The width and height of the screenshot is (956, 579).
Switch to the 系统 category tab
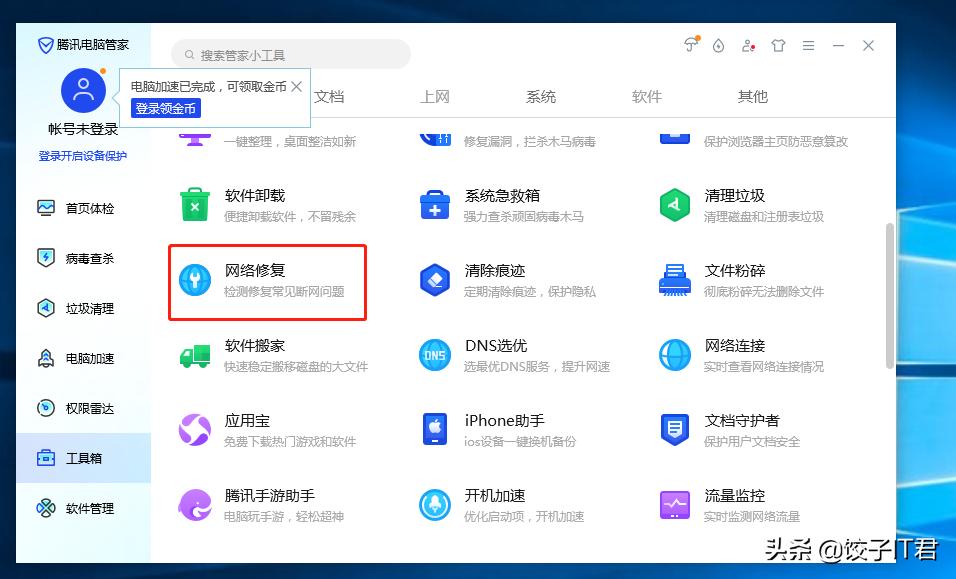[540, 97]
